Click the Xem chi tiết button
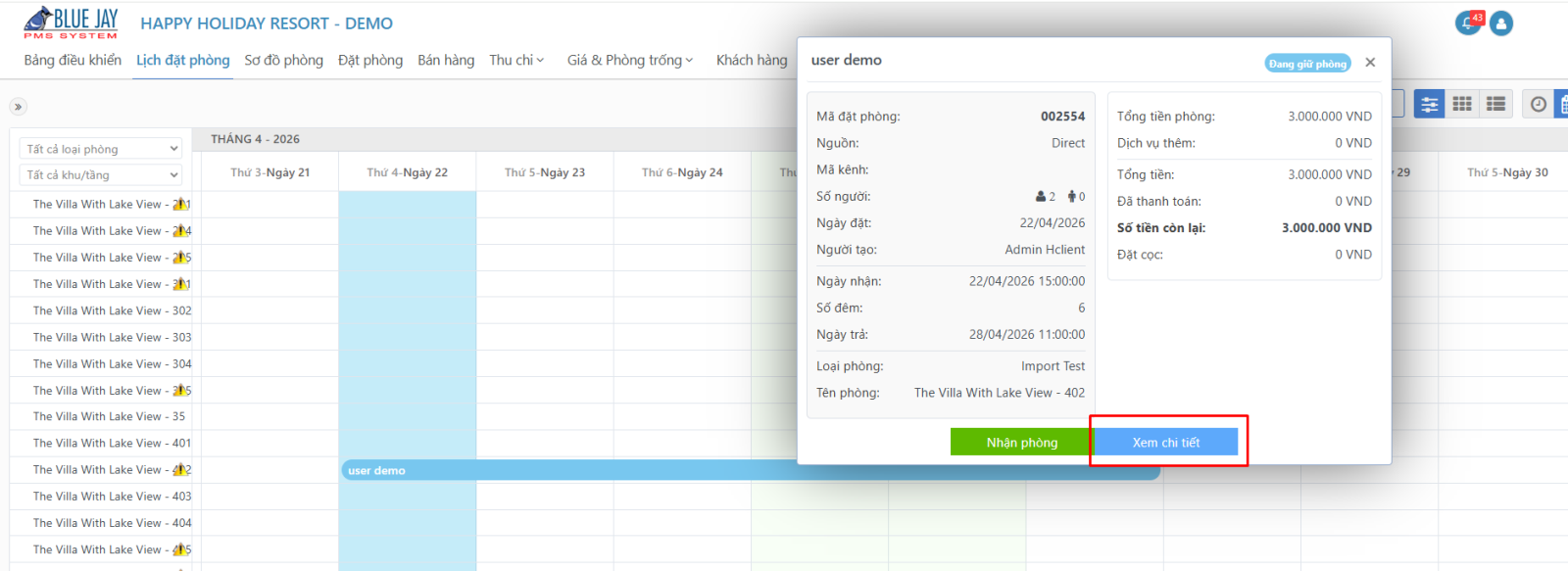Screen dimensions: 1568x571 1166,443
